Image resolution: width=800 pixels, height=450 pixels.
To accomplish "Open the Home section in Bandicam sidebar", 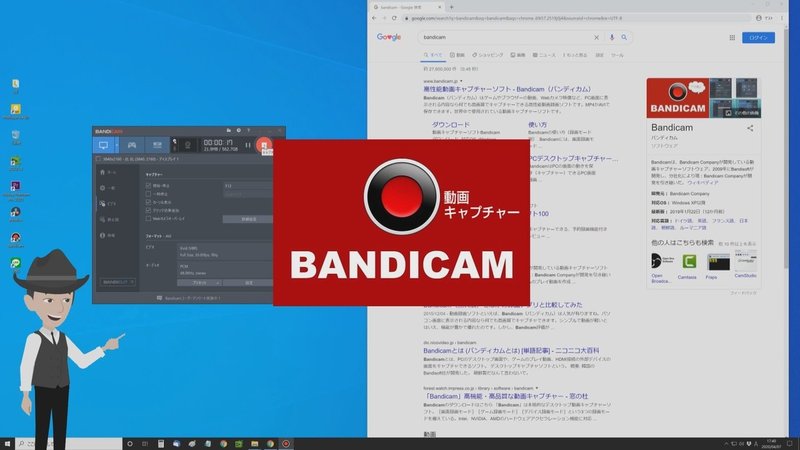I will point(108,172).
